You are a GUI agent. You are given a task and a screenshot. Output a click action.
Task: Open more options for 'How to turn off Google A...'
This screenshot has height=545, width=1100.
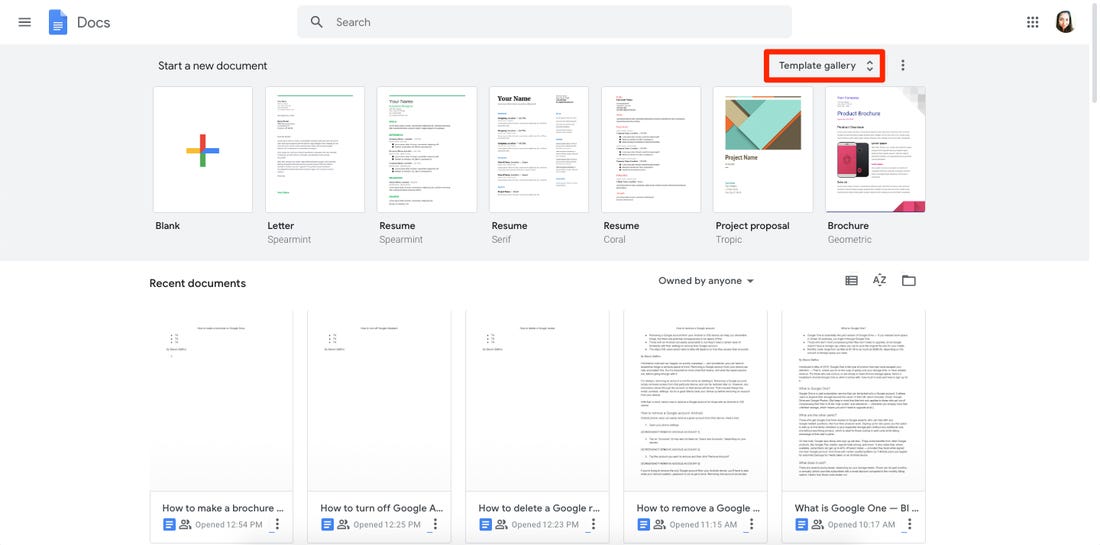[x=436, y=524]
